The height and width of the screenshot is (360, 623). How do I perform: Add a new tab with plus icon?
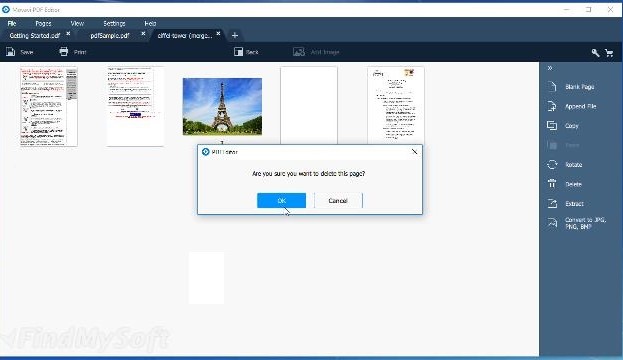pyautogui.click(x=235, y=35)
